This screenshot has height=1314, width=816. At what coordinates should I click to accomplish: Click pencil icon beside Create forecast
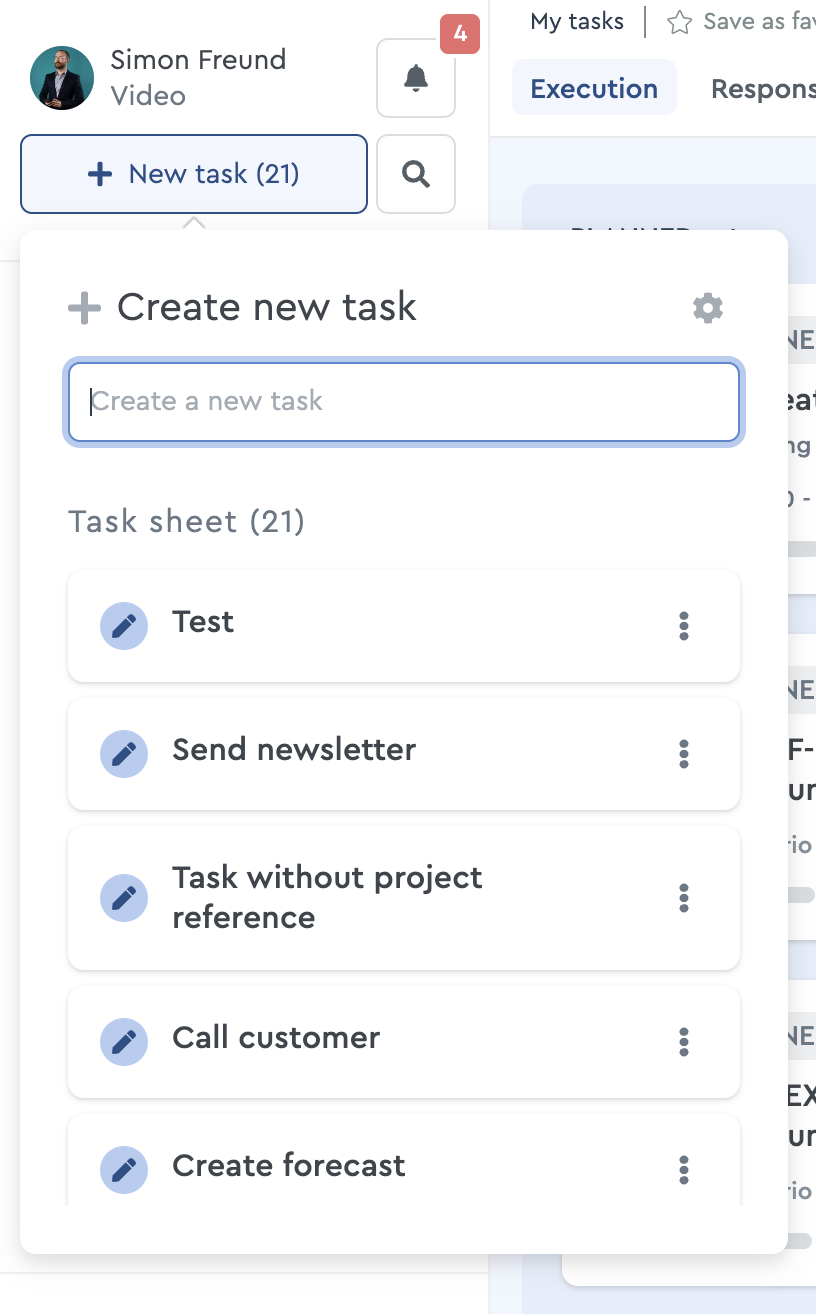124,1169
